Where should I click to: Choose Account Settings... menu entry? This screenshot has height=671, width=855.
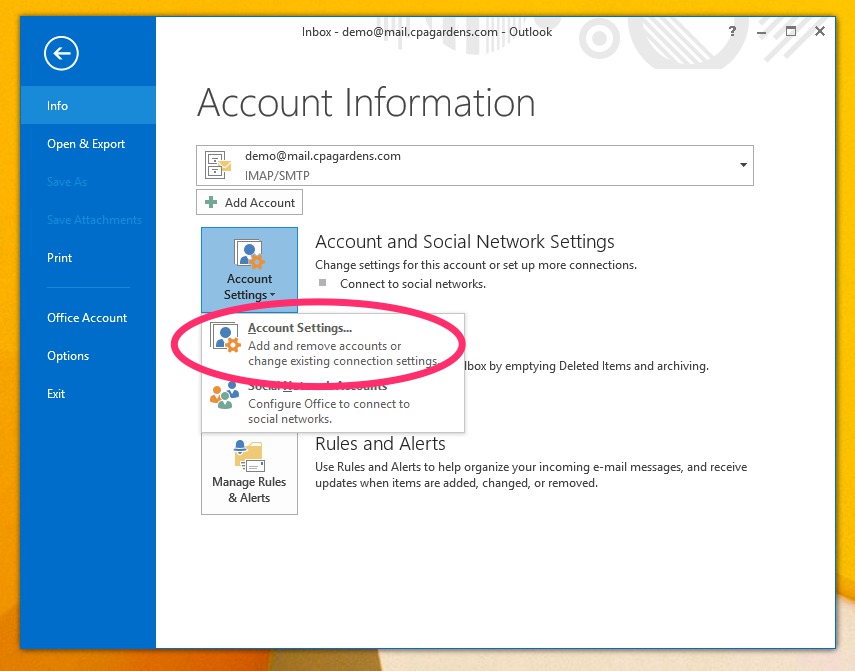(333, 344)
